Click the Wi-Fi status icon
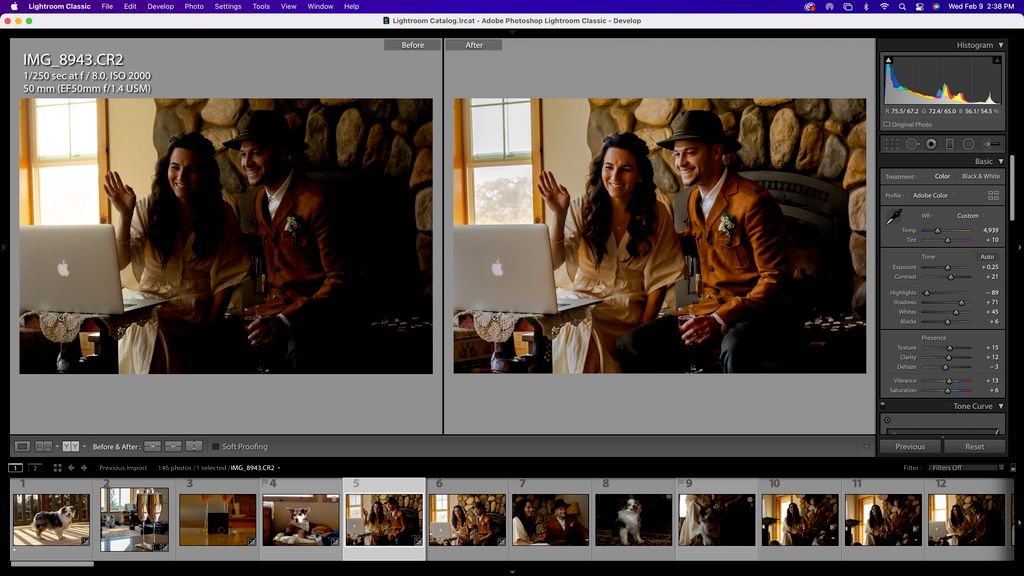The image size is (1024, 576). [x=884, y=7]
